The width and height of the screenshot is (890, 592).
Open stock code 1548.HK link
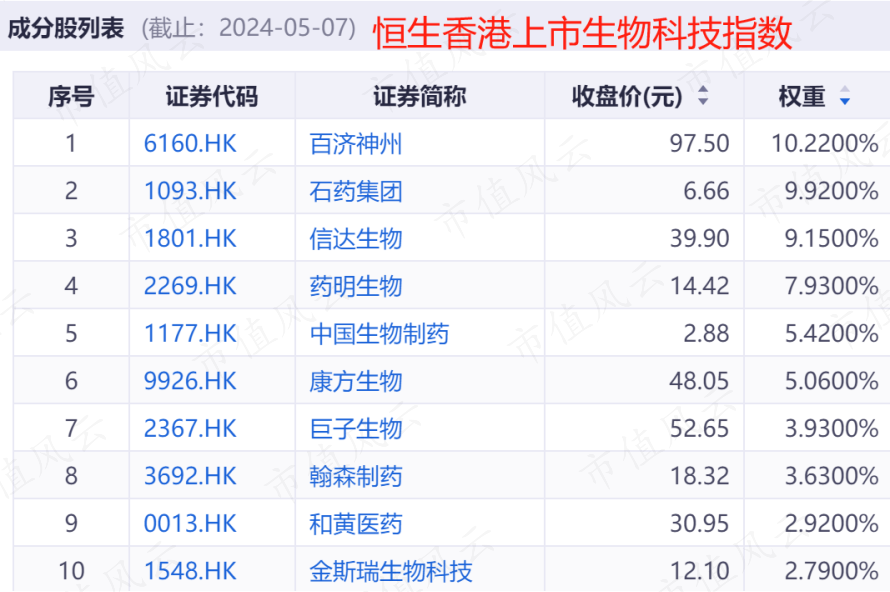[190, 571]
